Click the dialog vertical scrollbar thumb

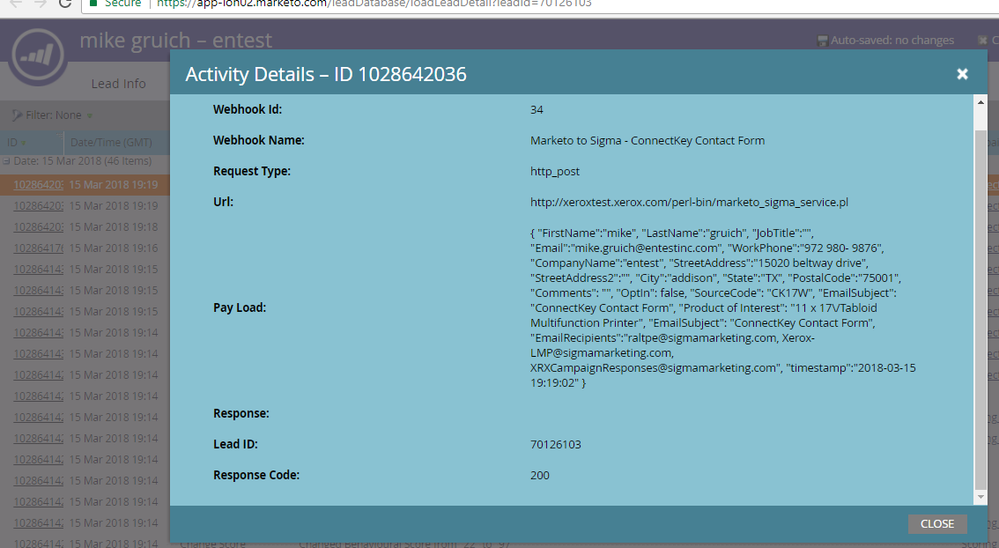(981, 309)
